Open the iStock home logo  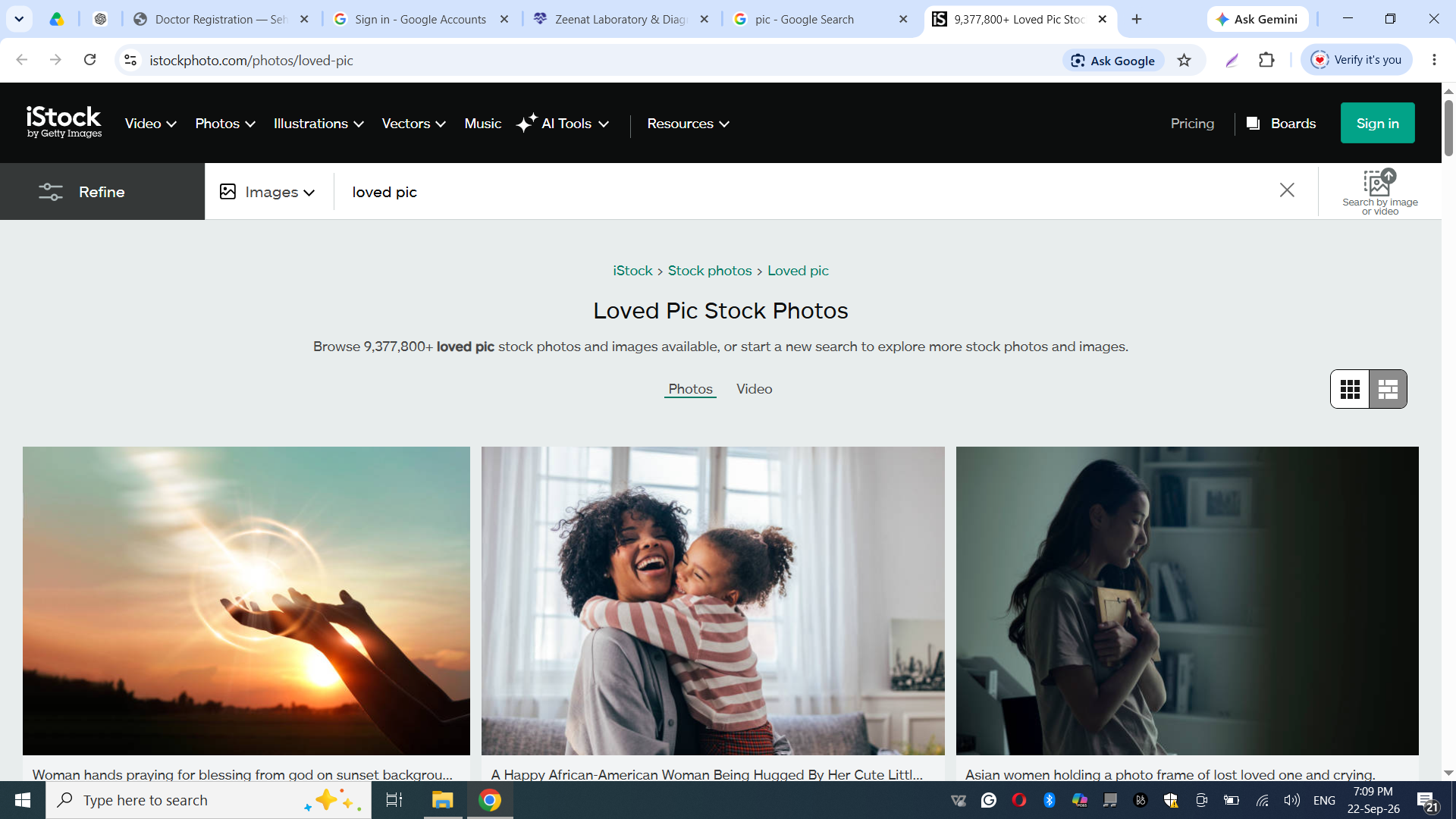[64, 122]
